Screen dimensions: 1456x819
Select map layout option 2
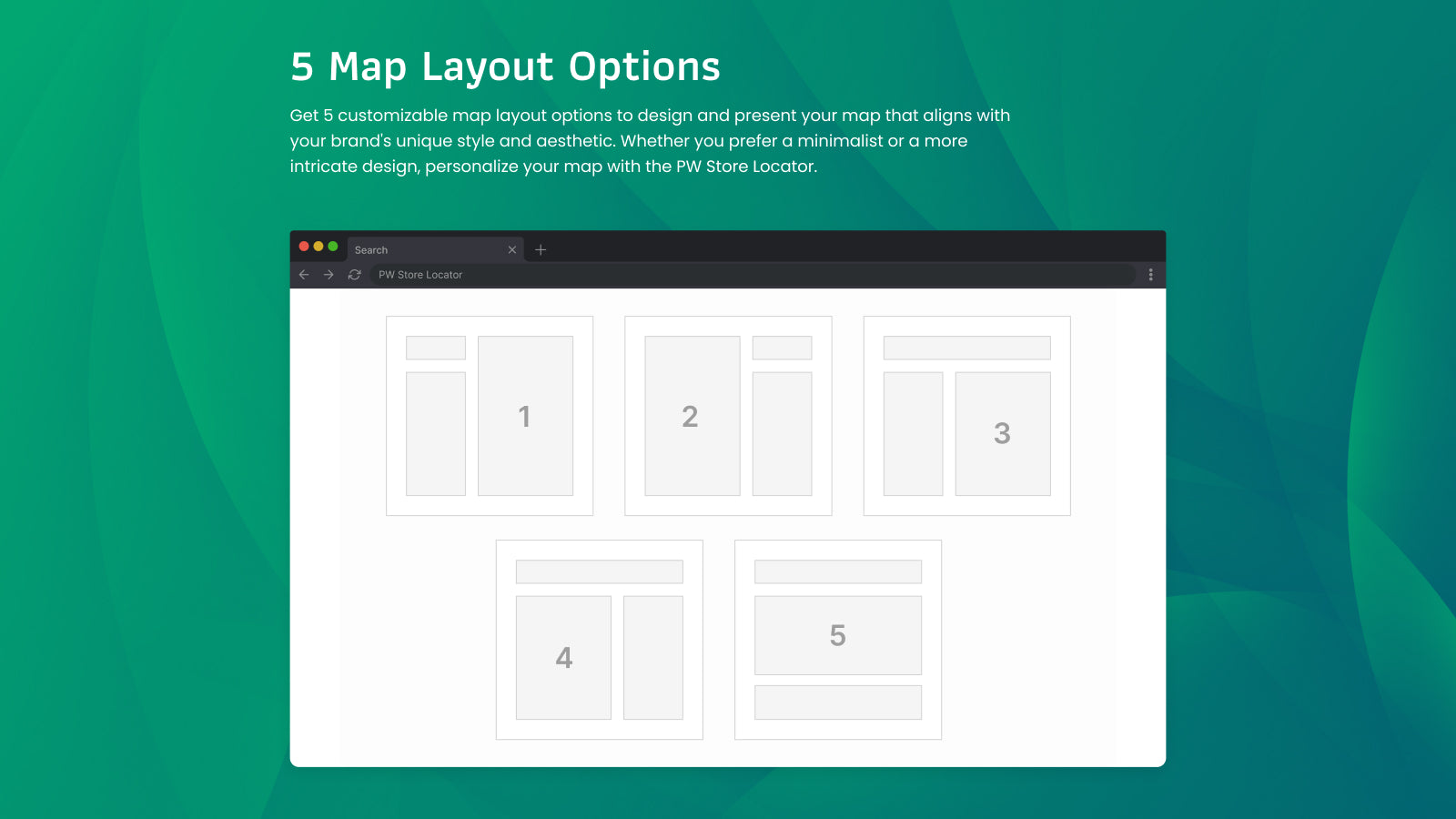pos(692,416)
